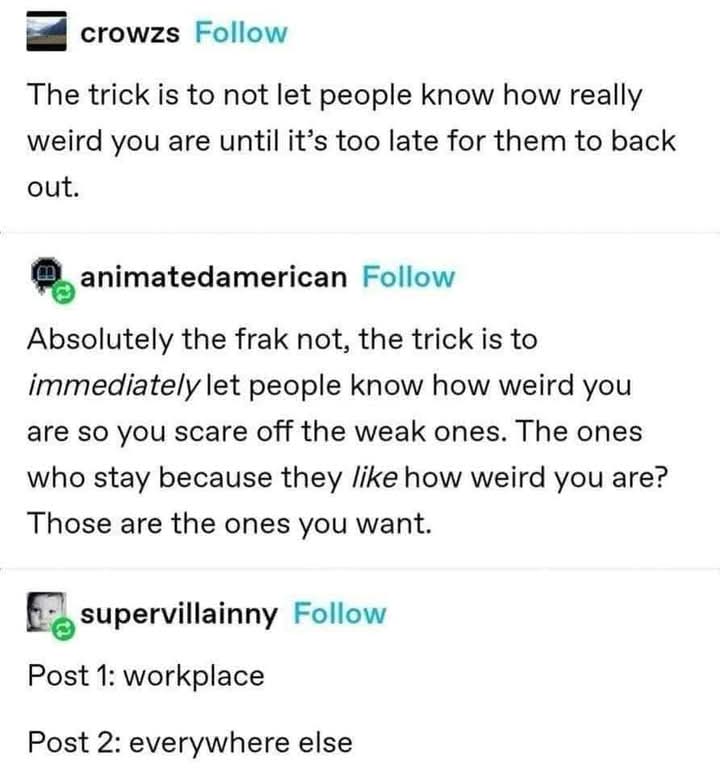
Task: Click the "scare off the weak ones" text
Action: [x=341, y=431]
